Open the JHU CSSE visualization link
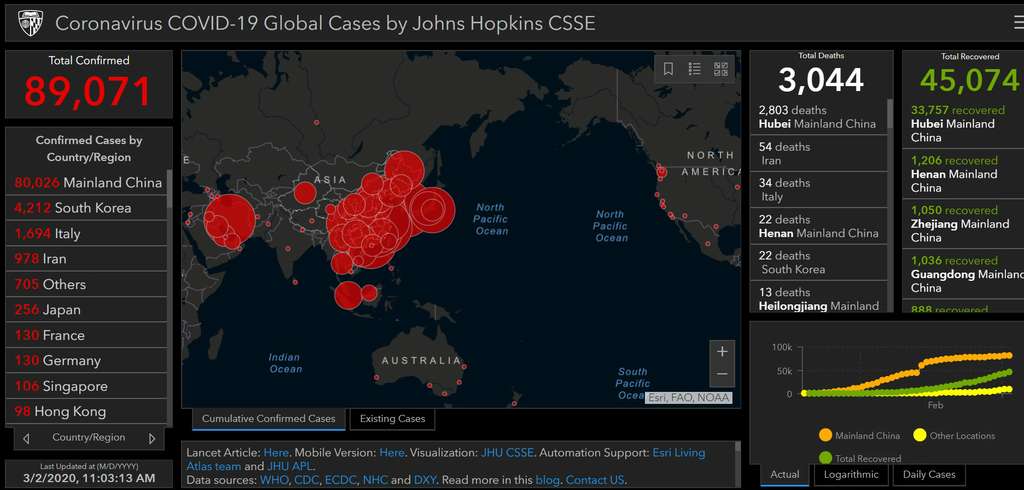This screenshot has height=490, width=1024. pyautogui.click(x=507, y=452)
